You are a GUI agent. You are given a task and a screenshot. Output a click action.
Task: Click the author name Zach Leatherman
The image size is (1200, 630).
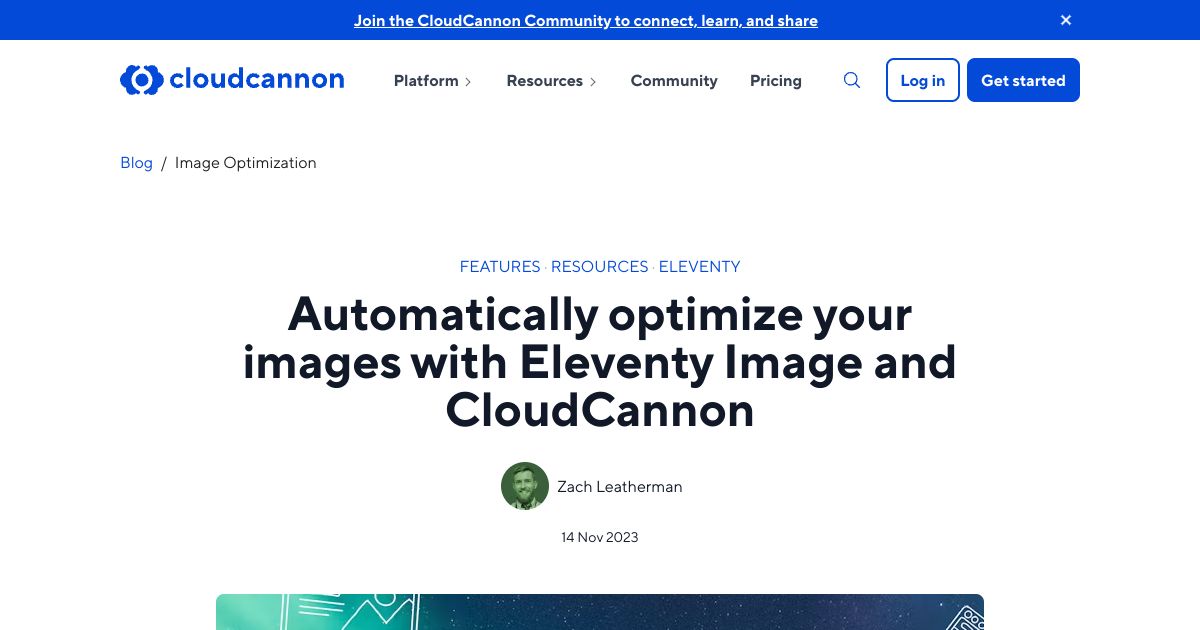pyautogui.click(x=620, y=487)
